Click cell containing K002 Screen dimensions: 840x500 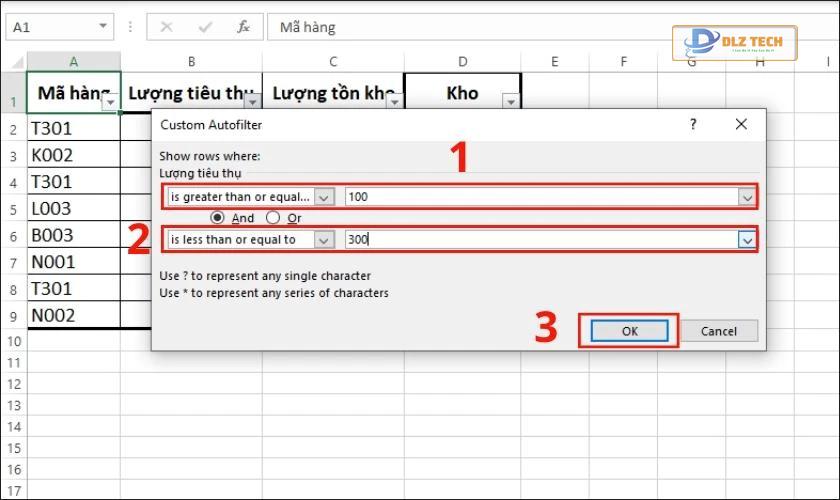tap(74, 155)
